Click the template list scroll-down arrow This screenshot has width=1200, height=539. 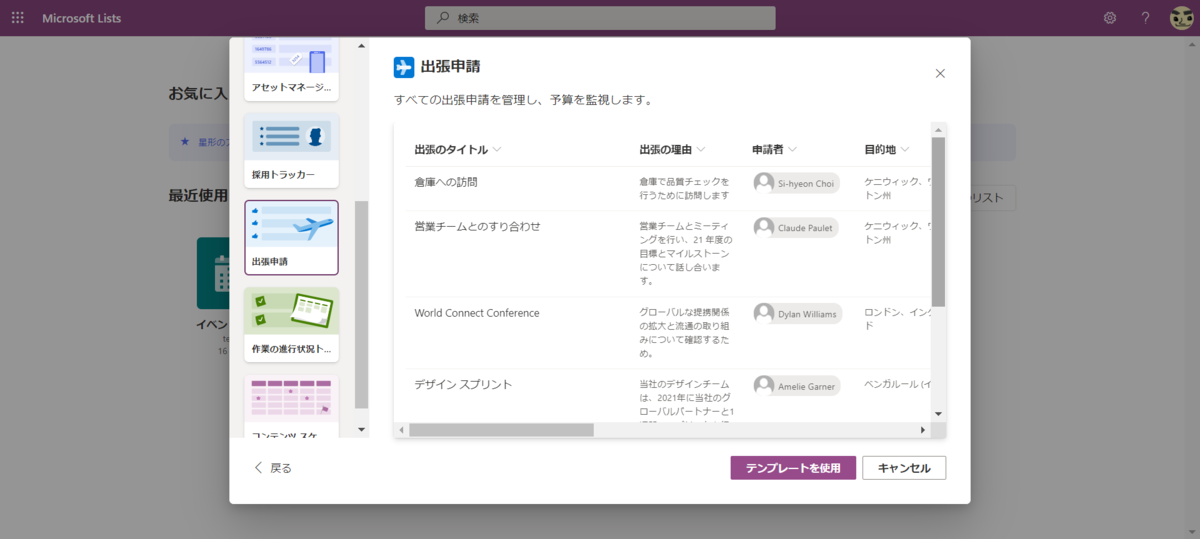tap(362, 431)
